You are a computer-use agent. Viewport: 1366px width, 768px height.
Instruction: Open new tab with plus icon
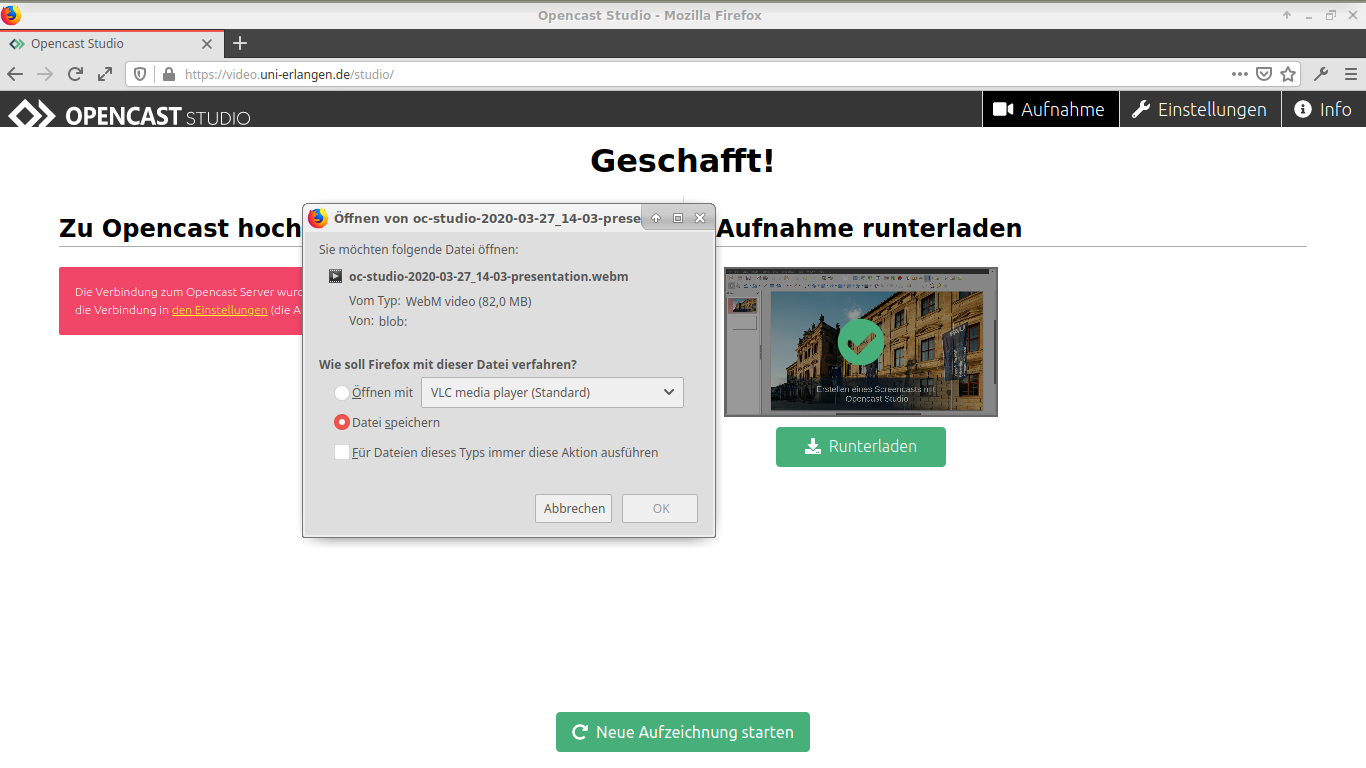[x=240, y=43]
